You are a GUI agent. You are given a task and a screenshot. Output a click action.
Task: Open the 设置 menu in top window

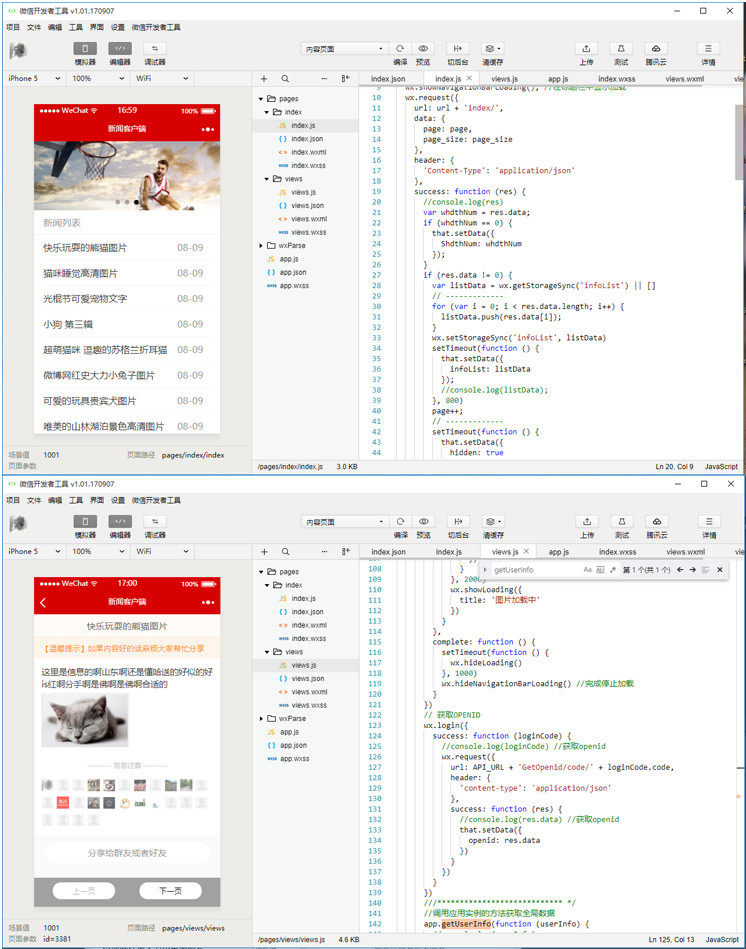coord(118,27)
